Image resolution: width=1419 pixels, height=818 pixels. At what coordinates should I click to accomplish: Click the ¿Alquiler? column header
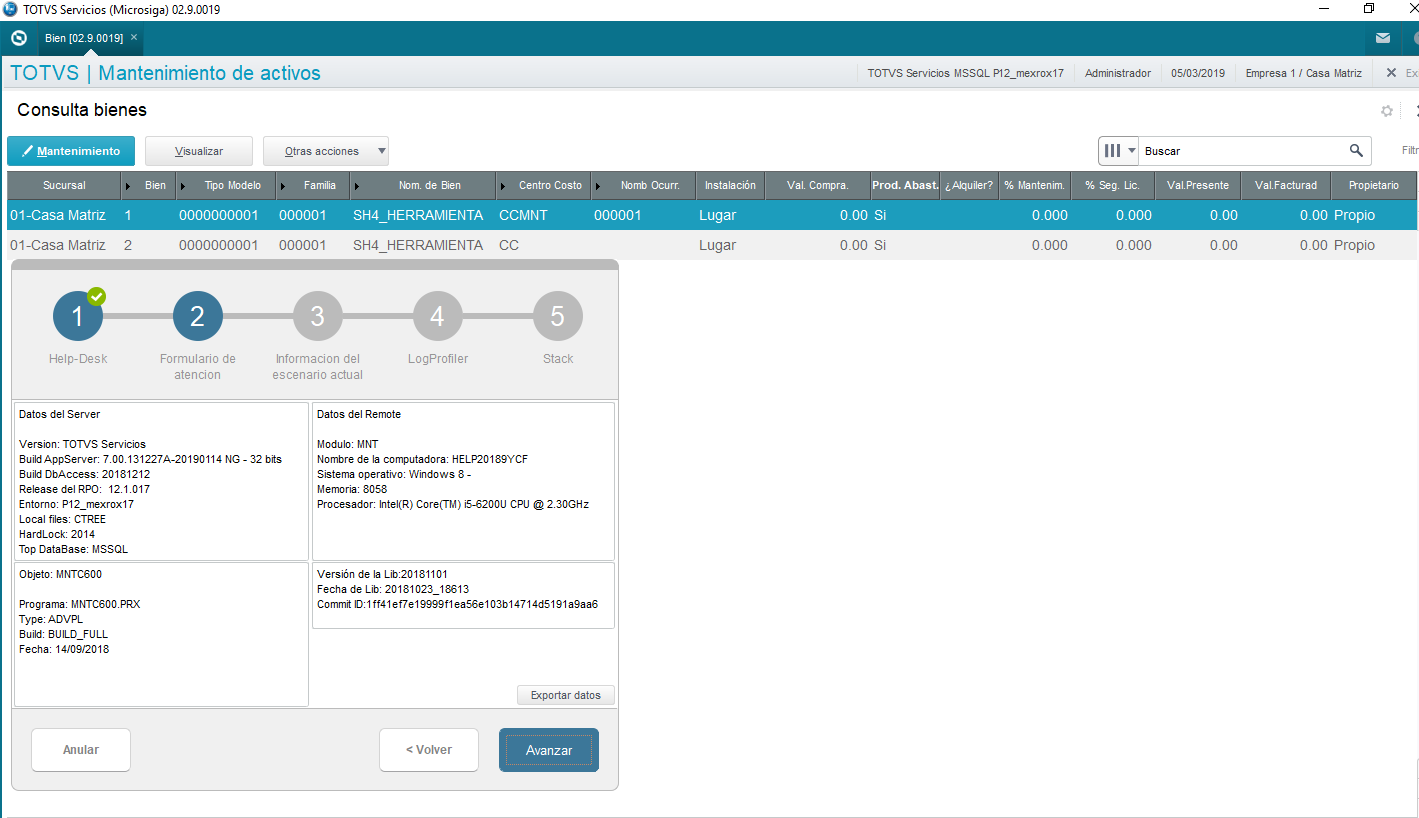pos(969,185)
